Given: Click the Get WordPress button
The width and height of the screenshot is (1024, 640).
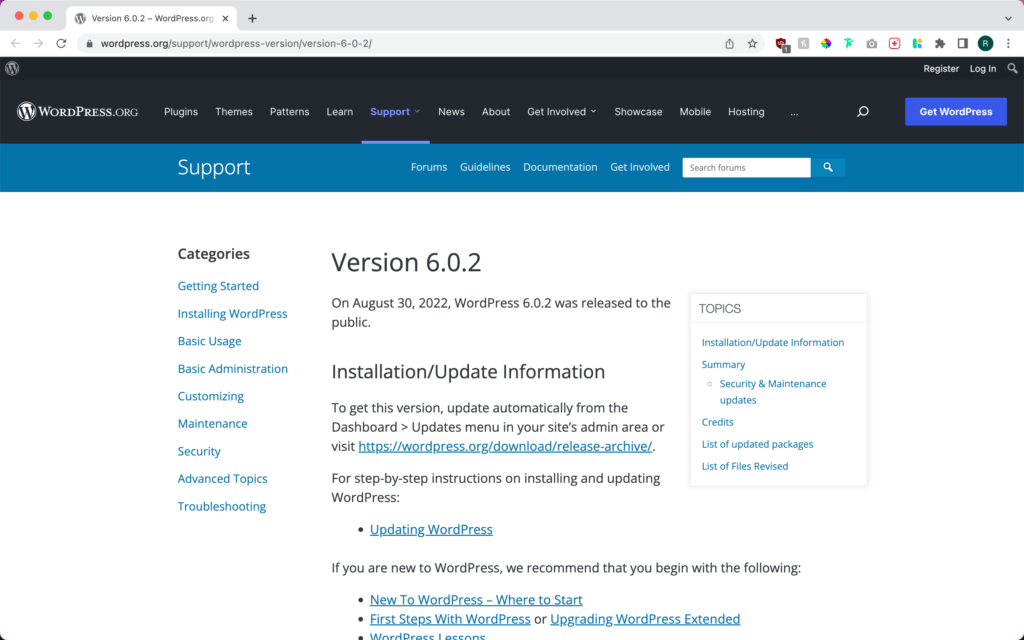Looking at the screenshot, I should (x=955, y=111).
